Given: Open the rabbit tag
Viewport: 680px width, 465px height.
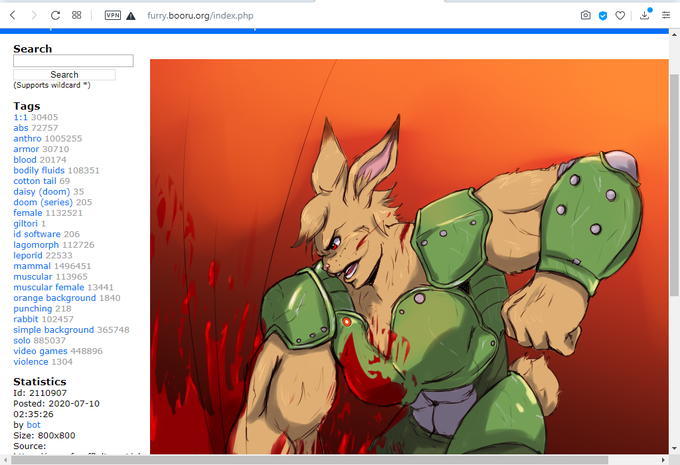Looking at the screenshot, I should 26,319.
